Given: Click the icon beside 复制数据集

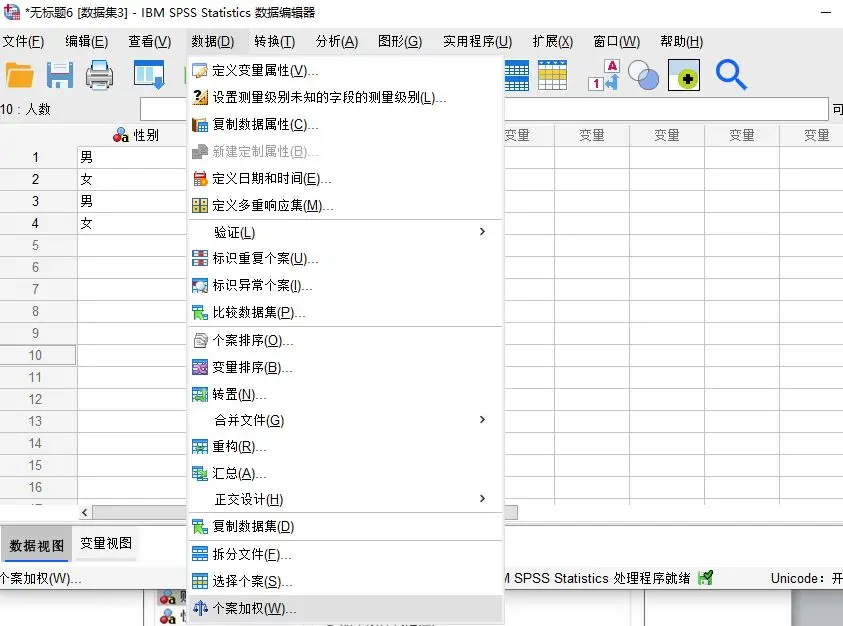Looking at the screenshot, I should pos(200,527).
